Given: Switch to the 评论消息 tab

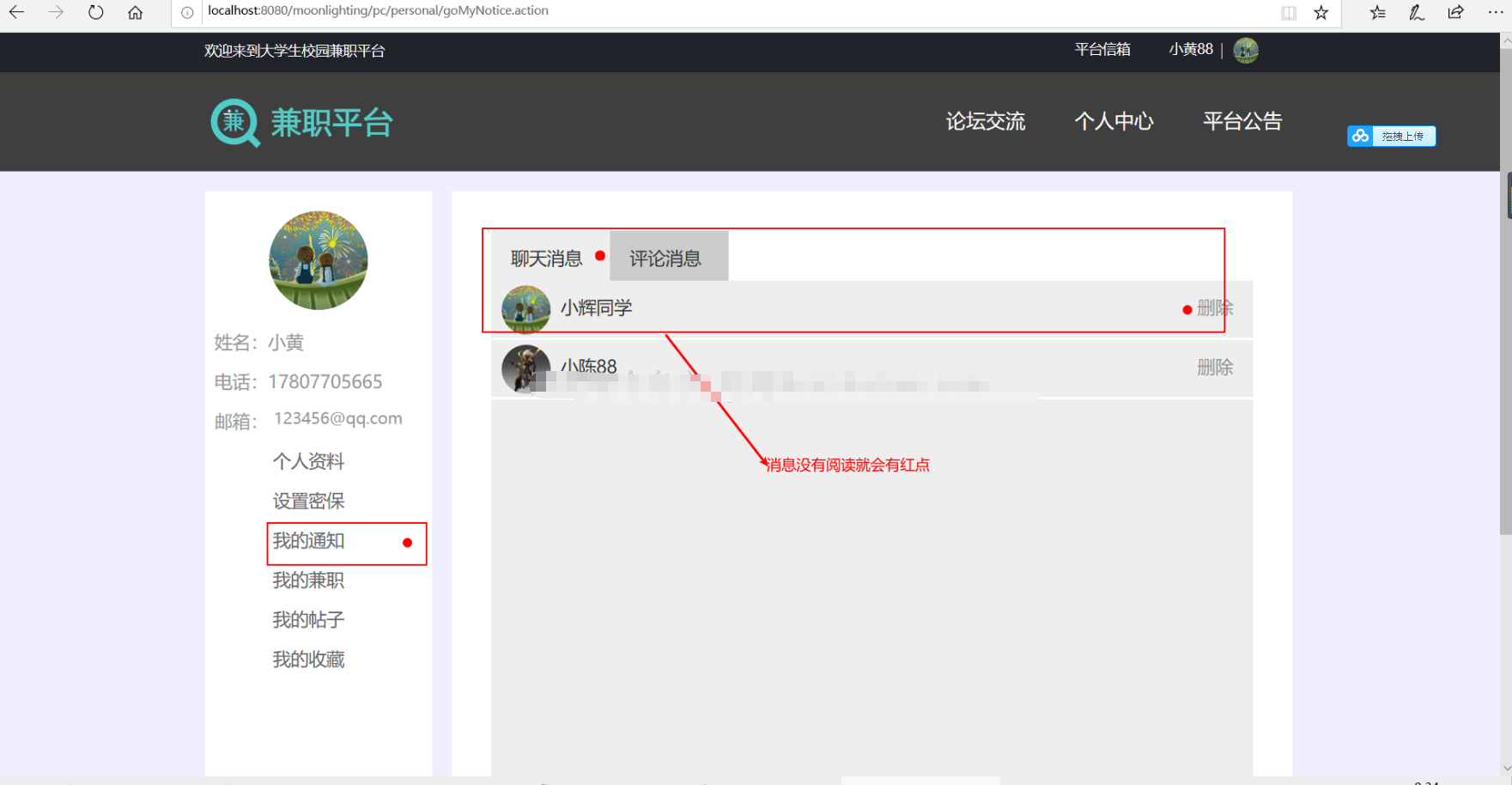Looking at the screenshot, I should click(x=669, y=256).
